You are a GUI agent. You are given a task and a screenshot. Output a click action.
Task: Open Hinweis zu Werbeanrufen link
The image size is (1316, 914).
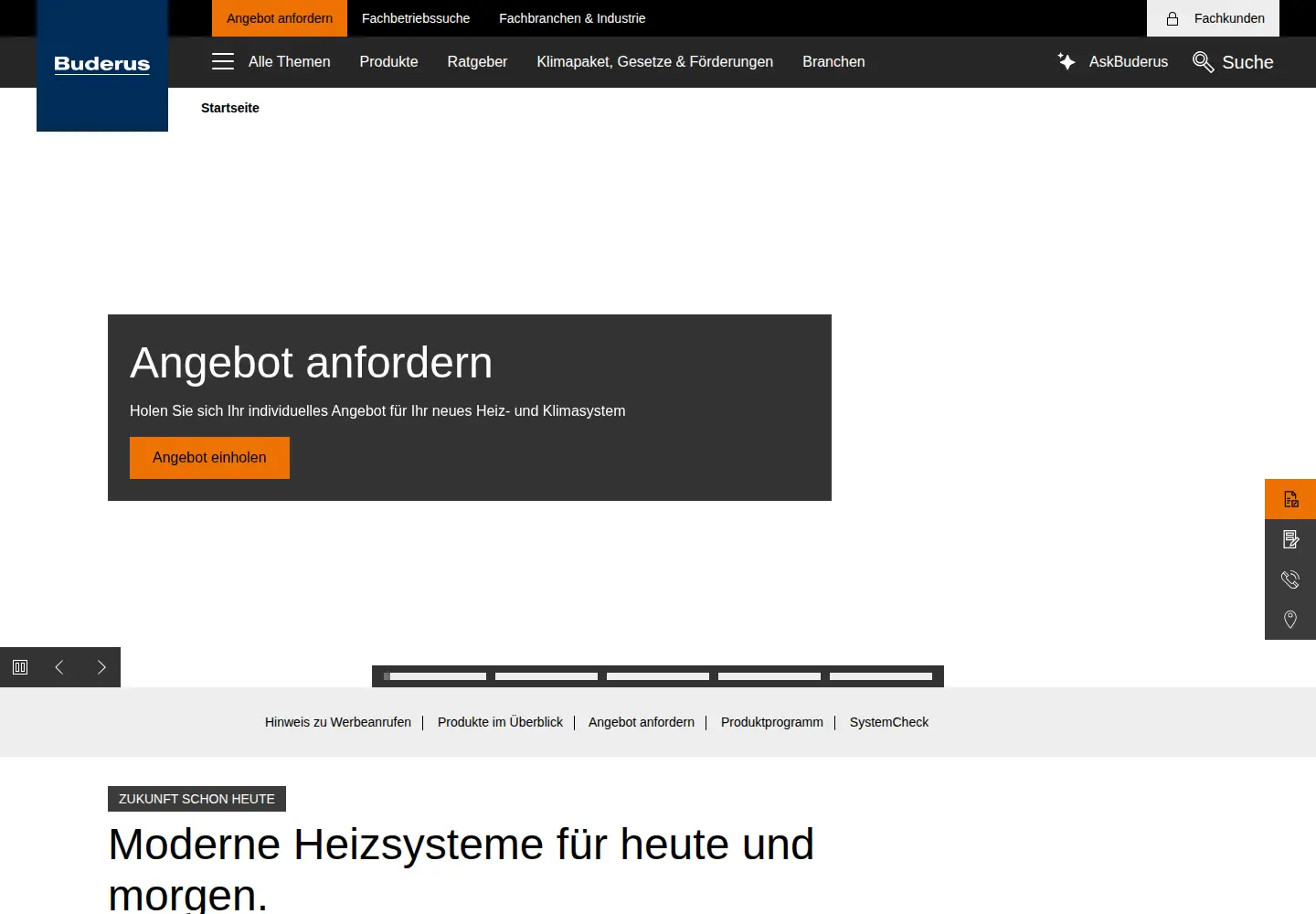338,722
